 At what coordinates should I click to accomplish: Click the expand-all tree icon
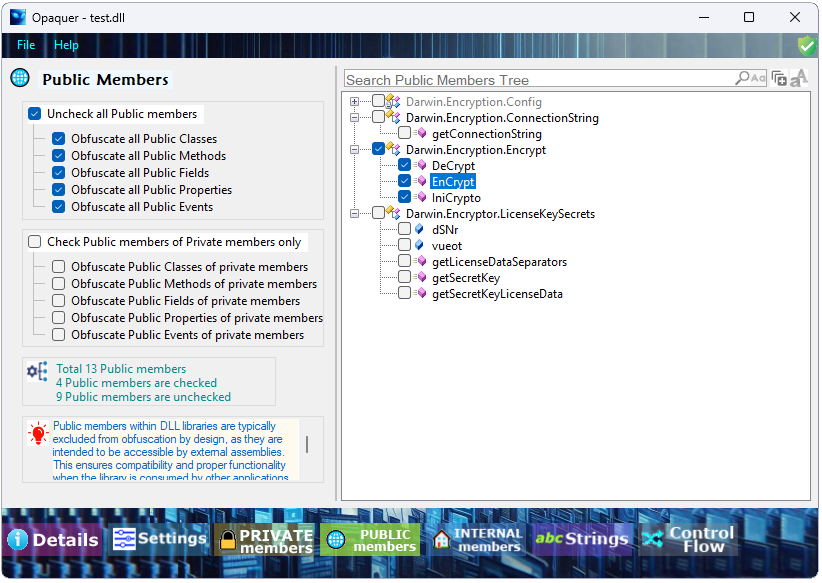[x=780, y=79]
